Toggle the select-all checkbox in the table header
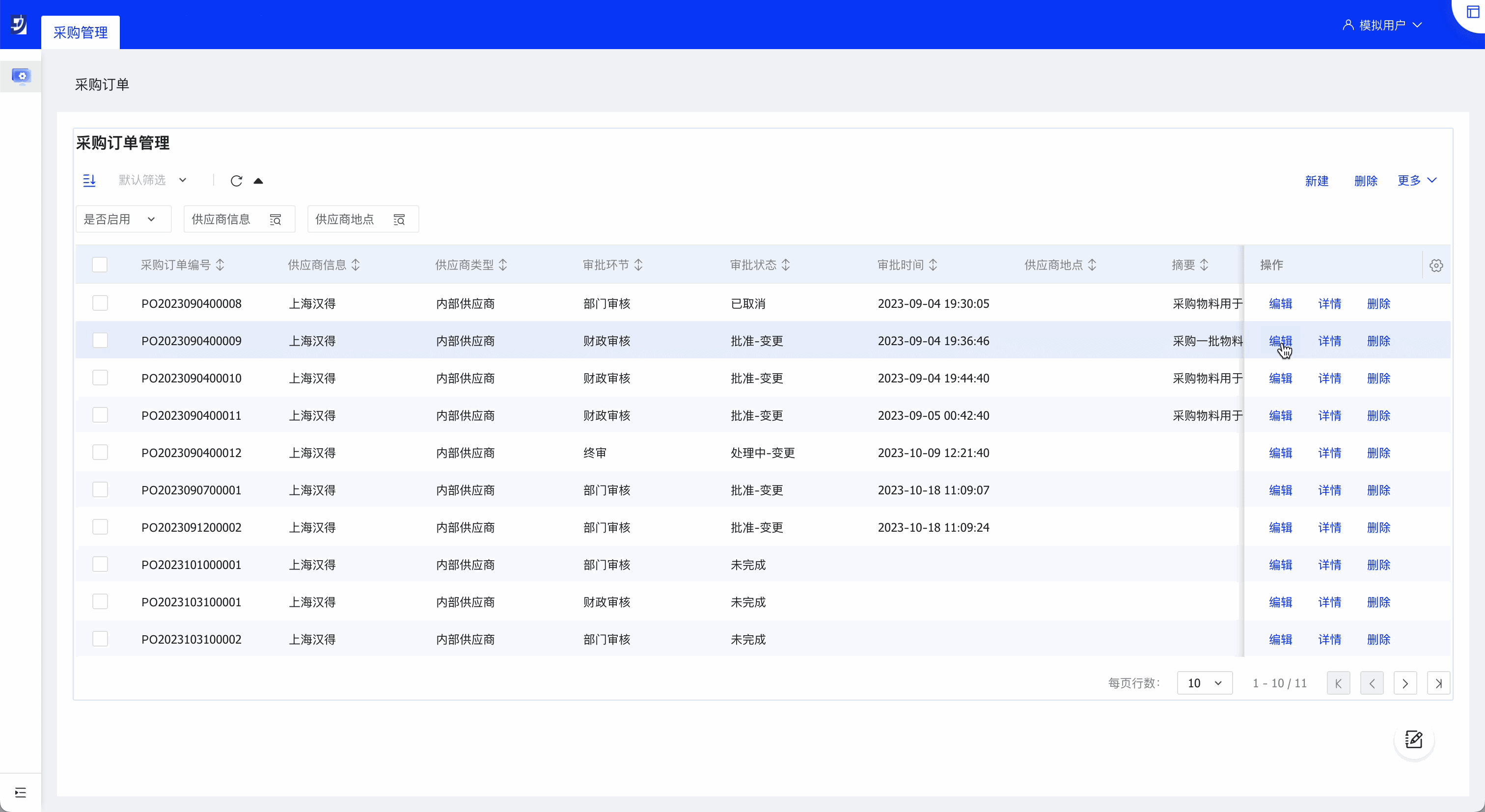Image resolution: width=1485 pixels, height=812 pixels. [100, 265]
